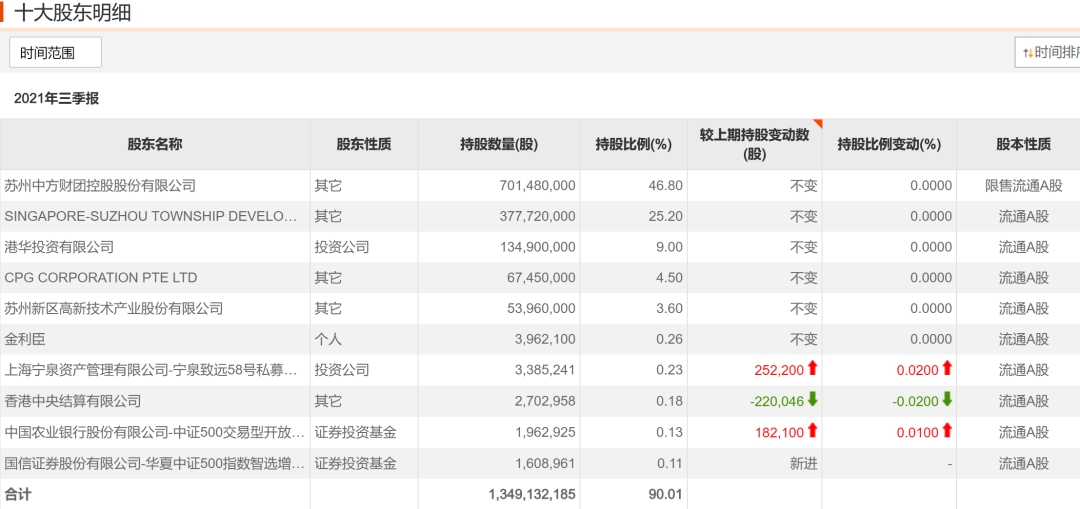Select SINGAPORE-SUZHOU TOWNSHIP DEVELO… shareholder
The height and width of the screenshot is (509, 1080).
151,216
